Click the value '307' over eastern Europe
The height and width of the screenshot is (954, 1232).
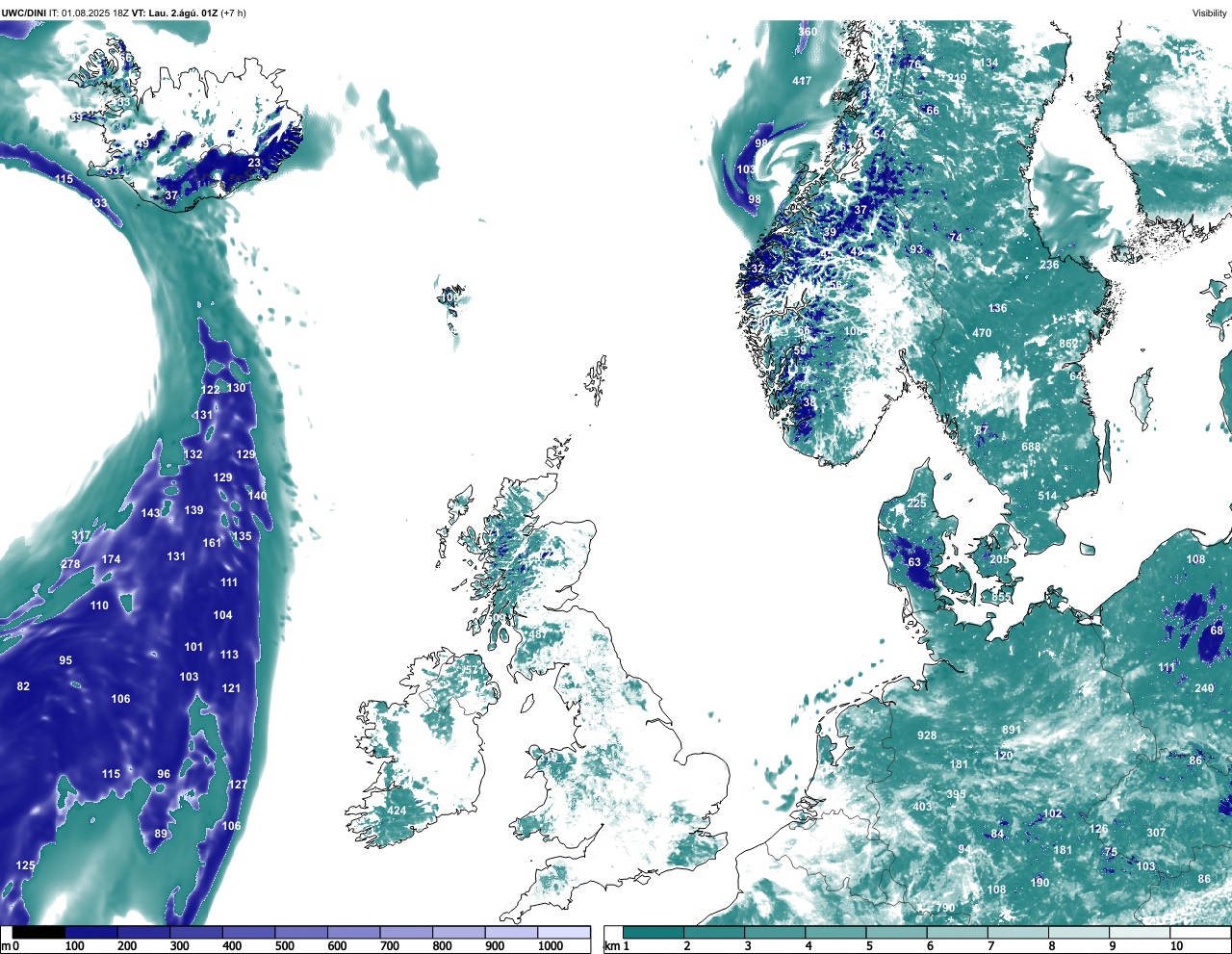point(1156,833)
